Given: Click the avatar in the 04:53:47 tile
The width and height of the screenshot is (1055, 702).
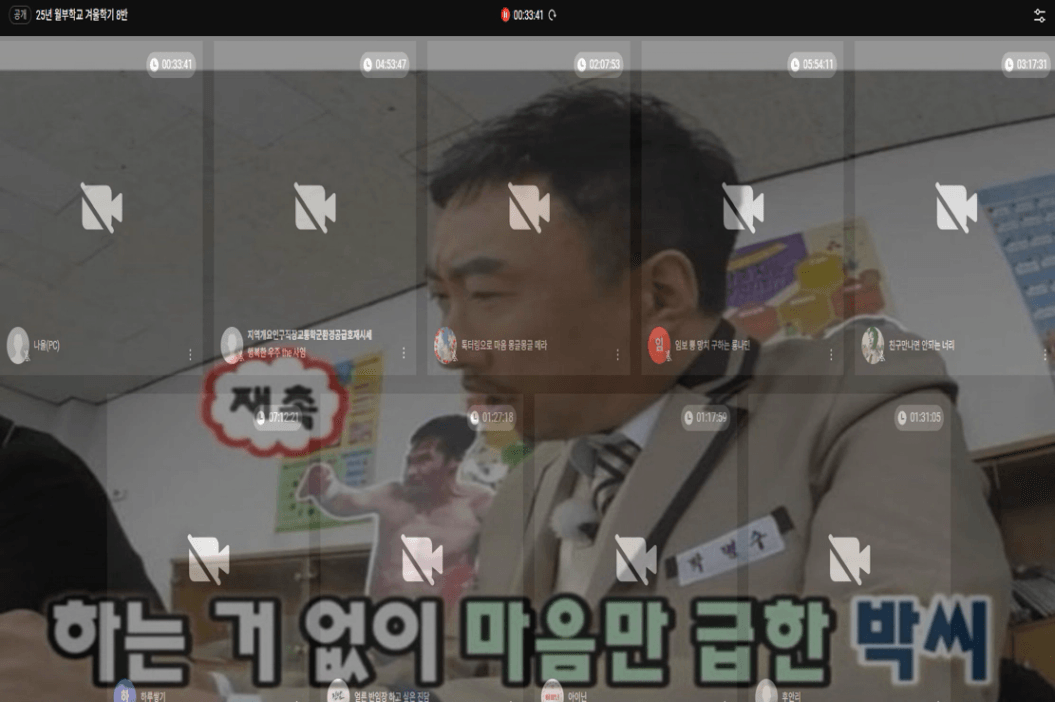Looking at the screenshot, I should click(x=232, y=345).
